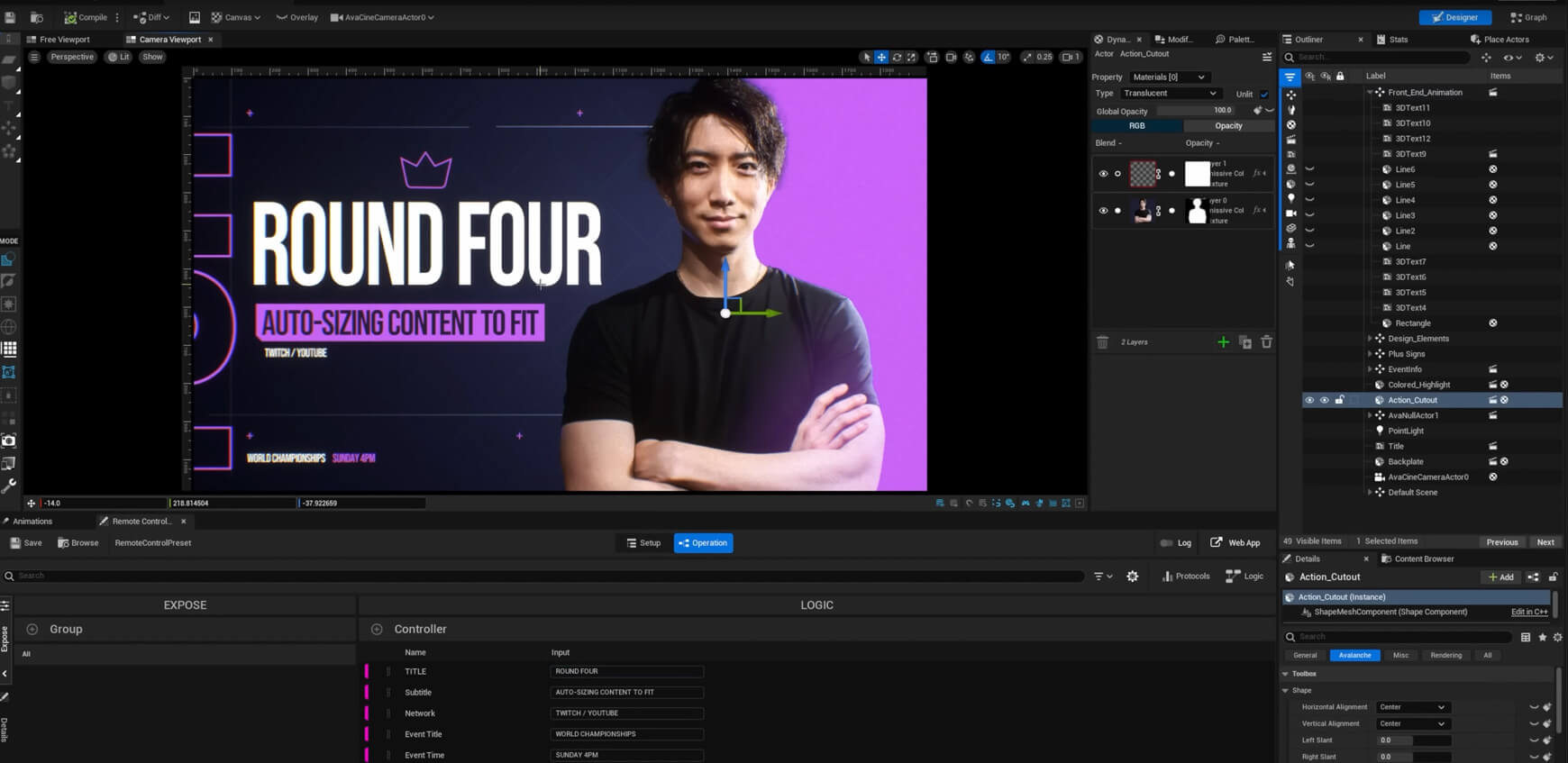Select the viewport Select mode arrow tool
1568x763 pixels.
866,57
